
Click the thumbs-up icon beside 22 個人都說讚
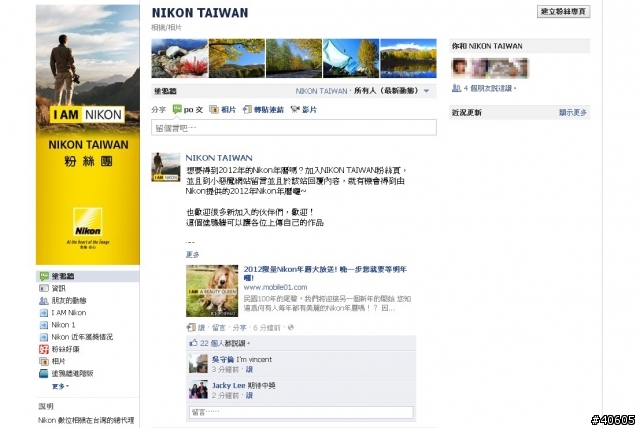pyautogui.click(x=193, y=343)
